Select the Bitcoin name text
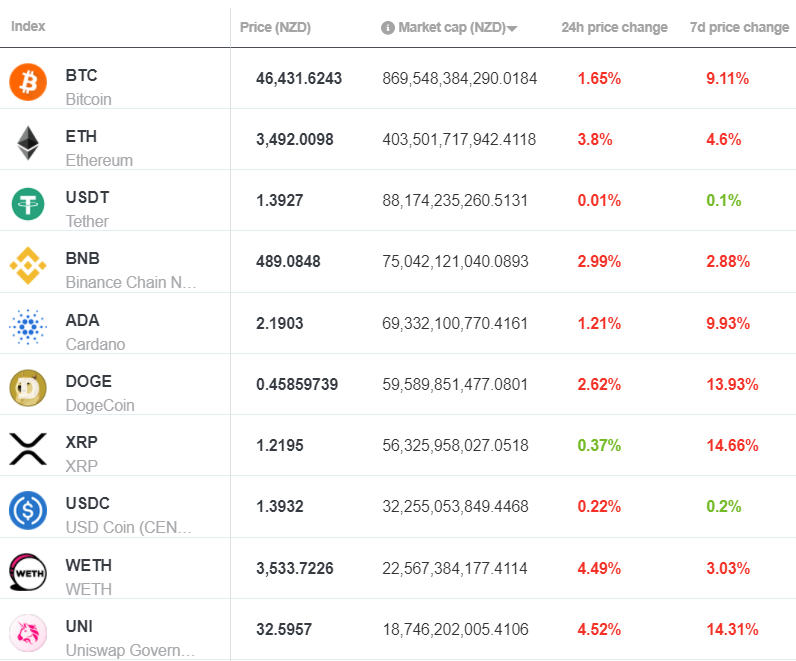Image resolution: width=796 pixels, height=661 pixels. pyautogui.click(x=88, y=99)
